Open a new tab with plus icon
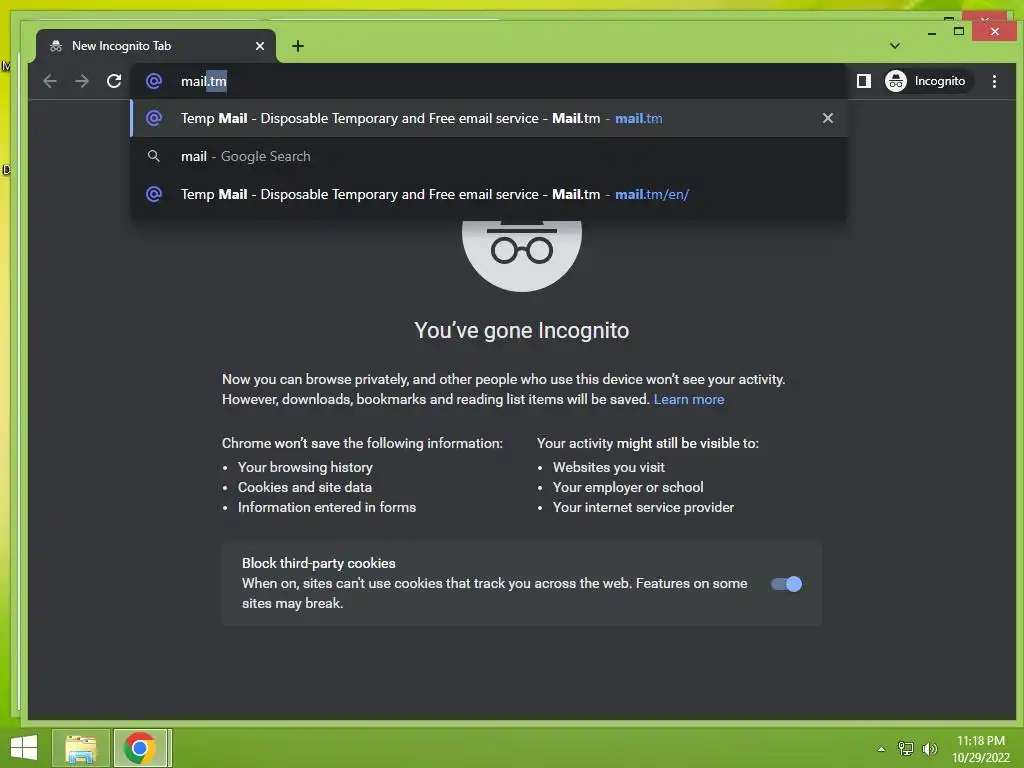 pos(298,46)
